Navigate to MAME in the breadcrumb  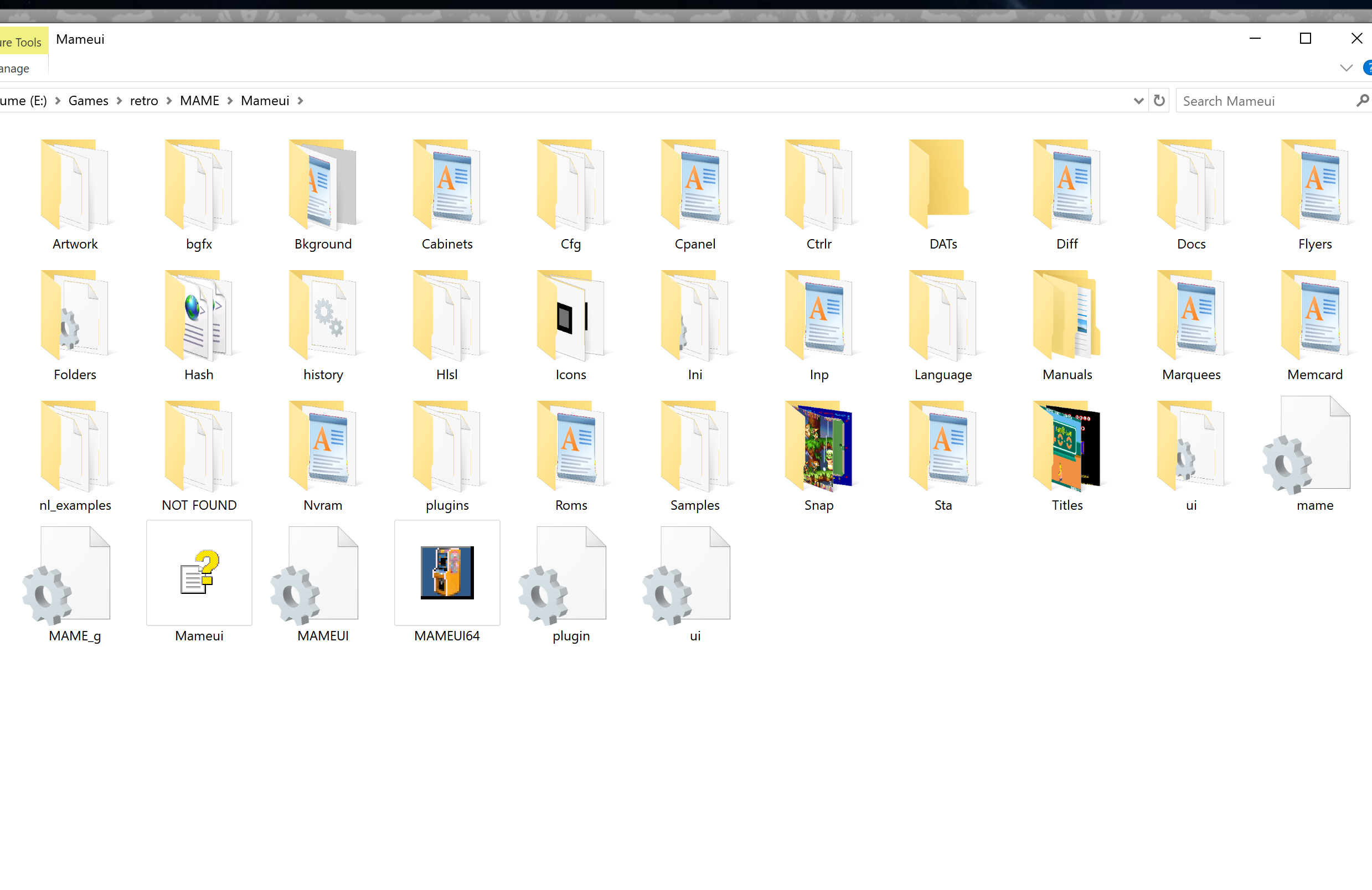point(199,101)
